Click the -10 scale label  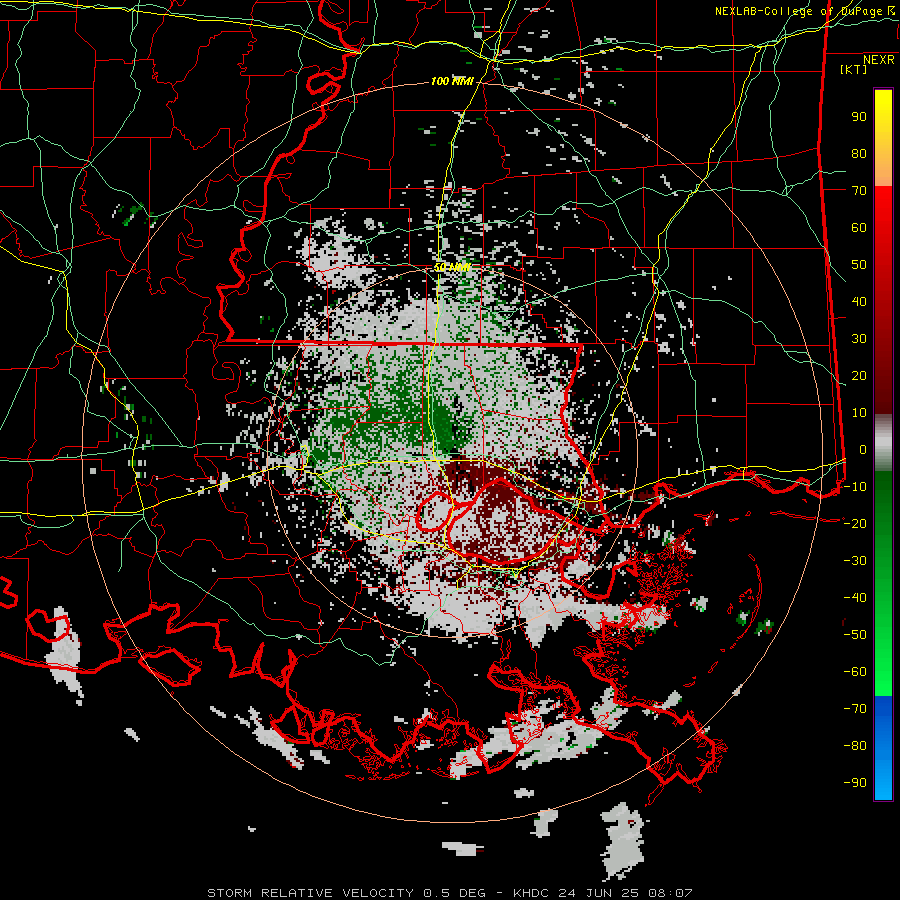[x=855, y=487]
